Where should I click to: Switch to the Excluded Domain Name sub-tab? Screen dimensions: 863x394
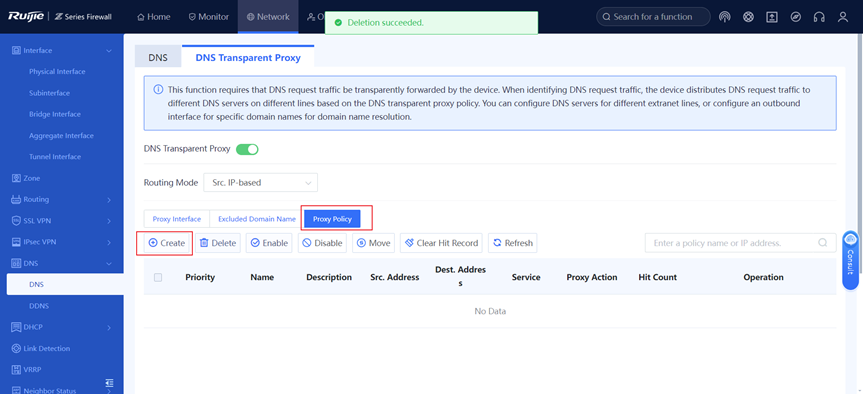(257, 219)
